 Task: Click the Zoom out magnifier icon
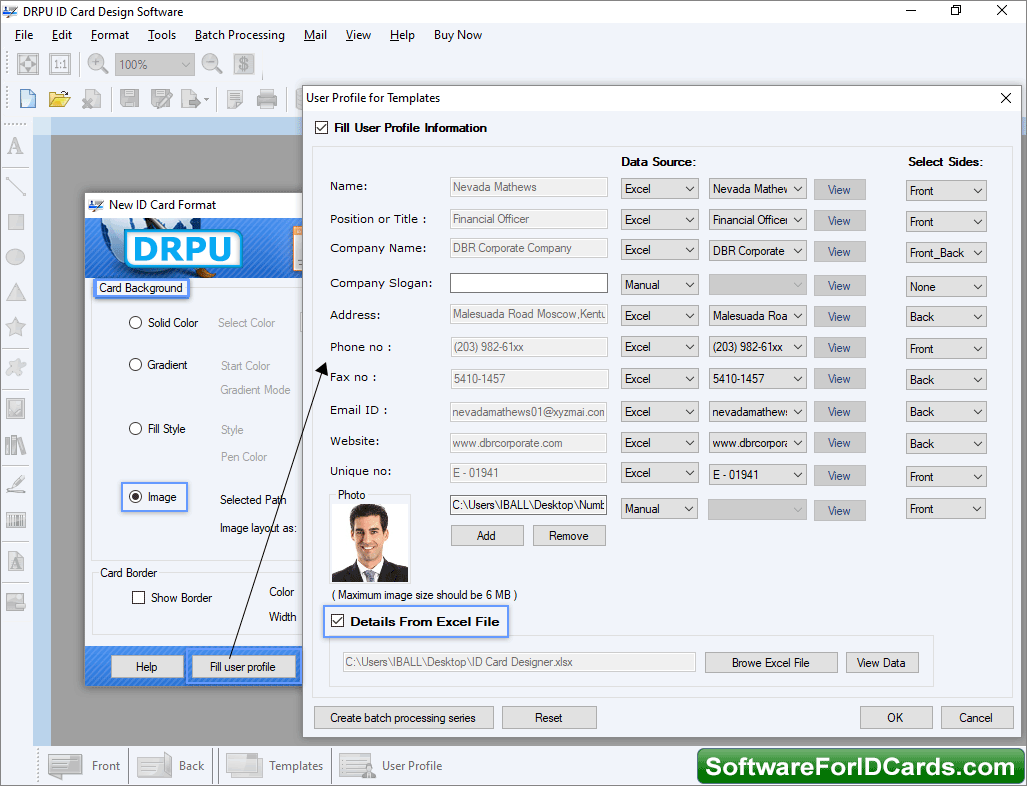tap(212, 64)
